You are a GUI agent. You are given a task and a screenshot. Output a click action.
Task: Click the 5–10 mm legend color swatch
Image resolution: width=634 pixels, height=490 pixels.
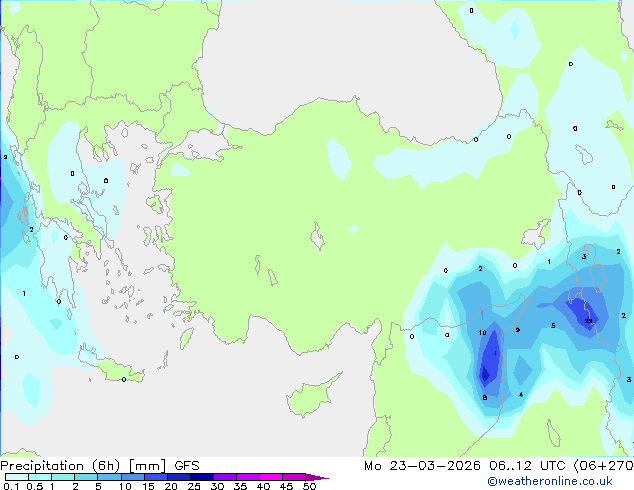pos(110,477)
